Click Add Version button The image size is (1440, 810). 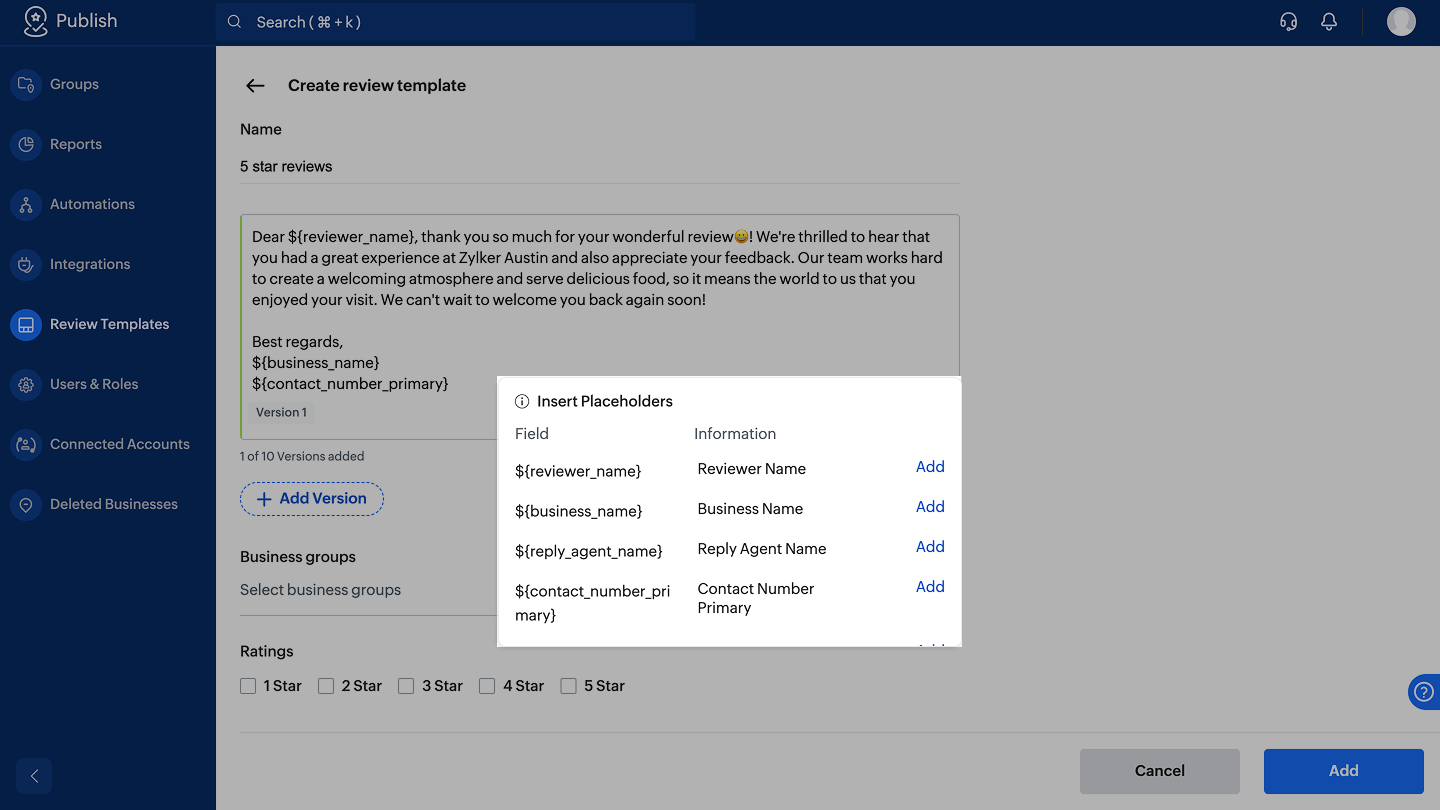click(312, 499)
